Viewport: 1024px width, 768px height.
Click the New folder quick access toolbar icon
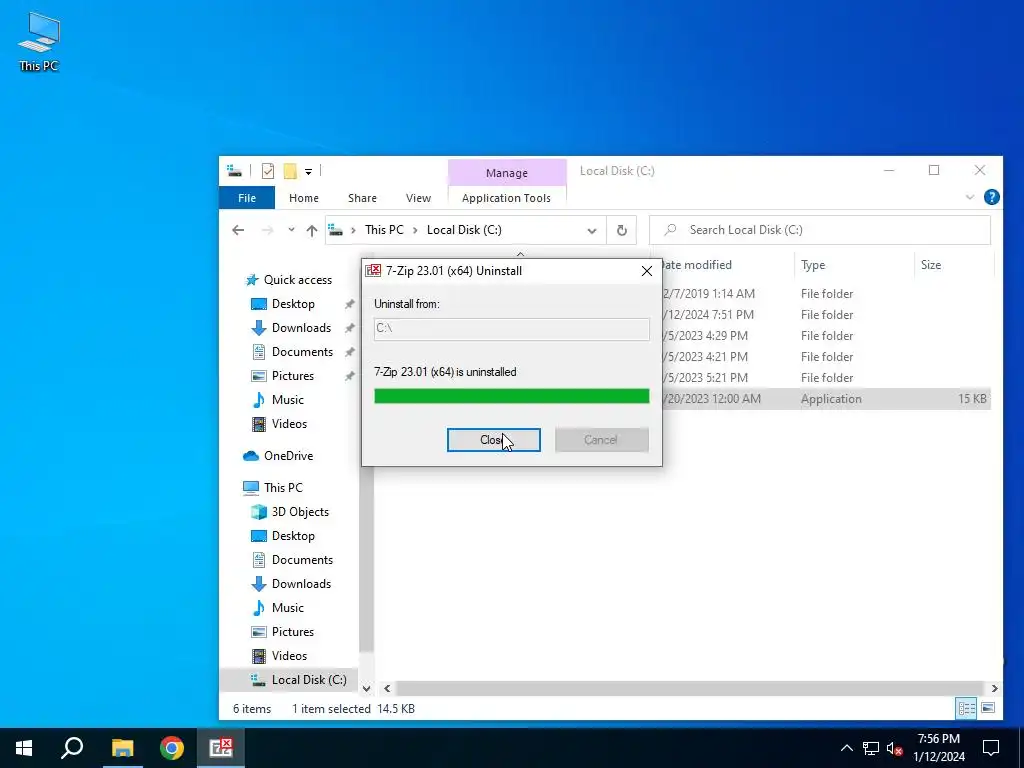pyautogui.click(x=290, y=171)
